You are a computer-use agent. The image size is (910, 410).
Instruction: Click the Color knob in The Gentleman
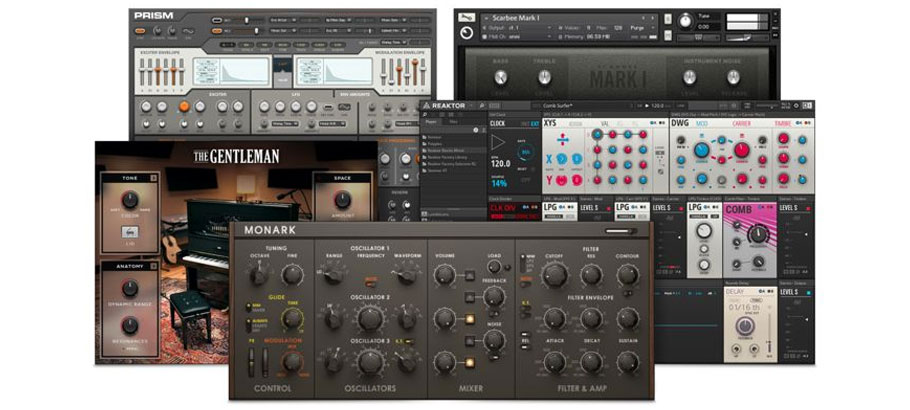(130, 199)
